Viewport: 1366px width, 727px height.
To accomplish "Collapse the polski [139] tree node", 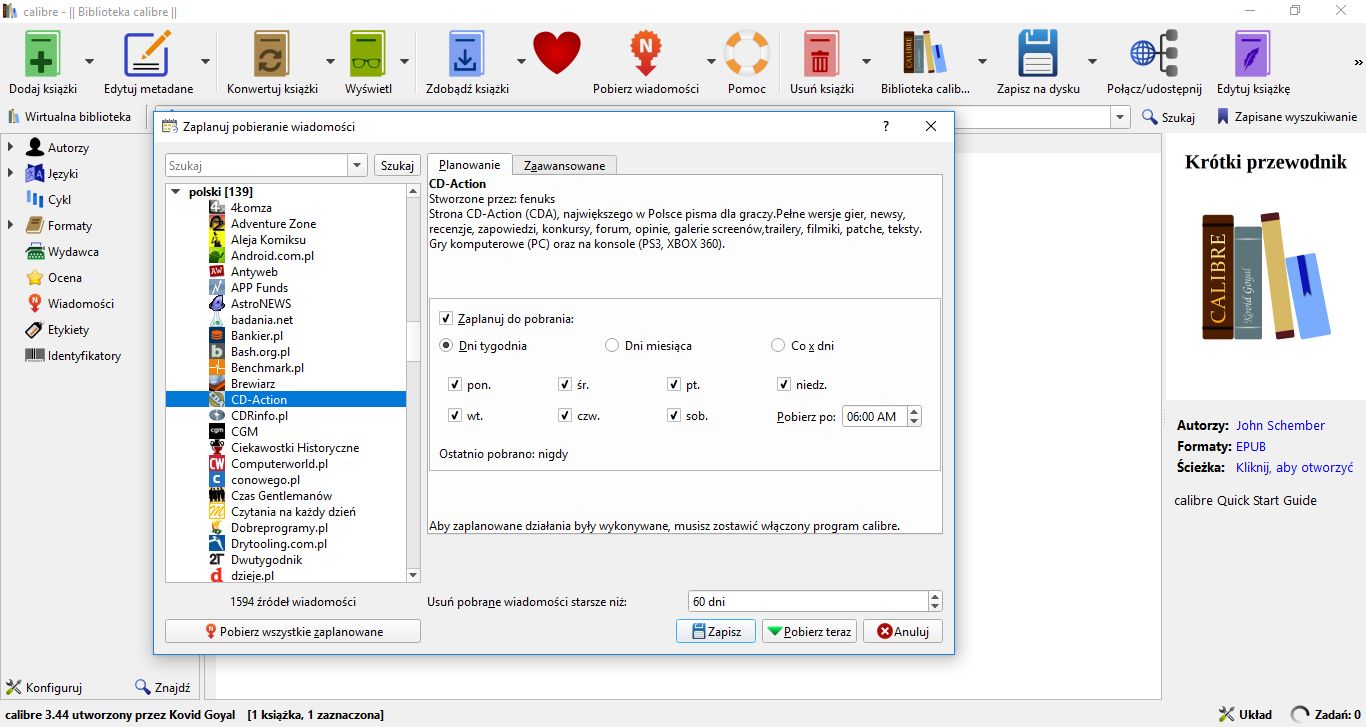I will click(176, 192).
